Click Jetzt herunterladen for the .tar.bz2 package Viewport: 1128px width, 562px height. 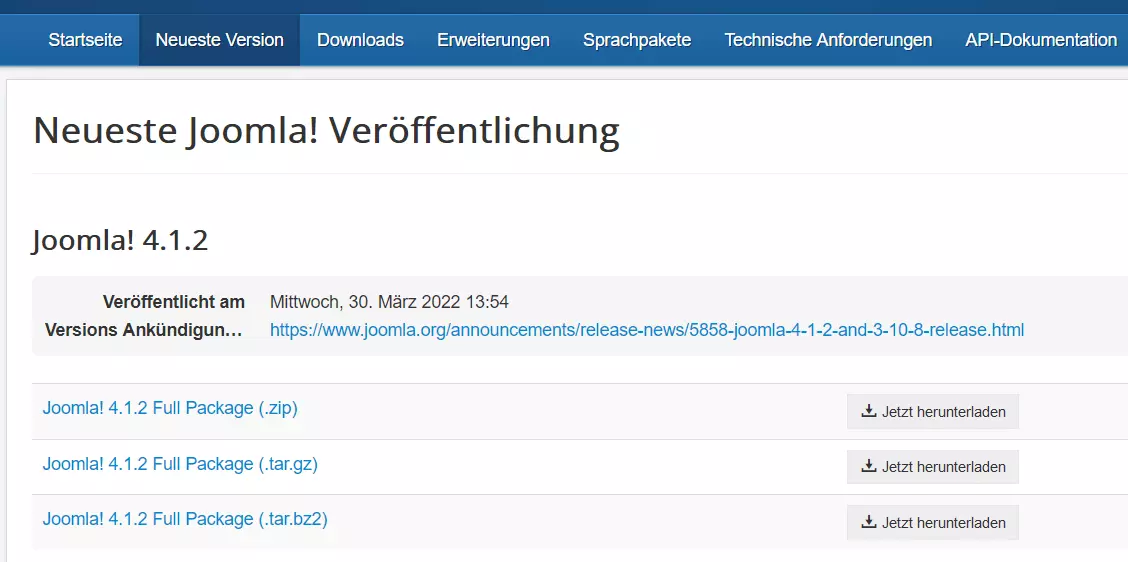pyautogui.click(x=933, y=522)
